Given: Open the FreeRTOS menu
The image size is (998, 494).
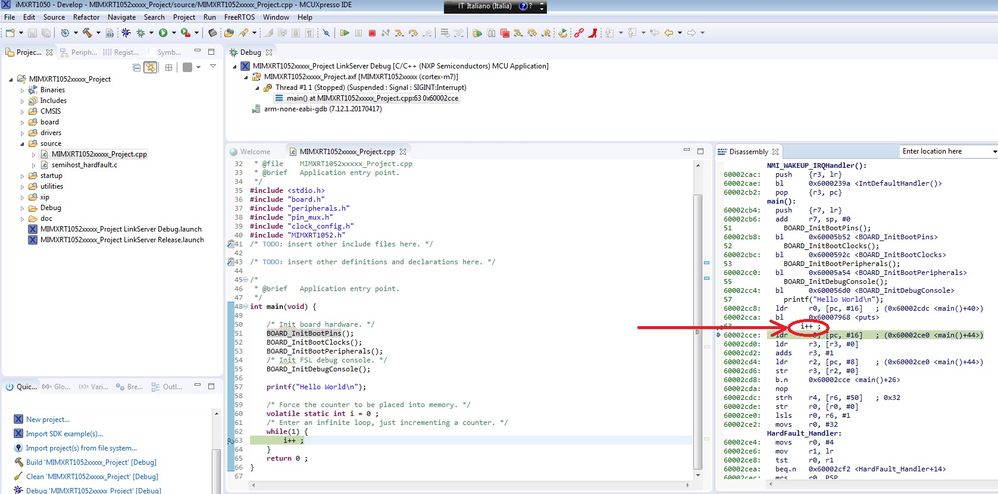Looking at the screenshot, I should (x=238, y=18).
